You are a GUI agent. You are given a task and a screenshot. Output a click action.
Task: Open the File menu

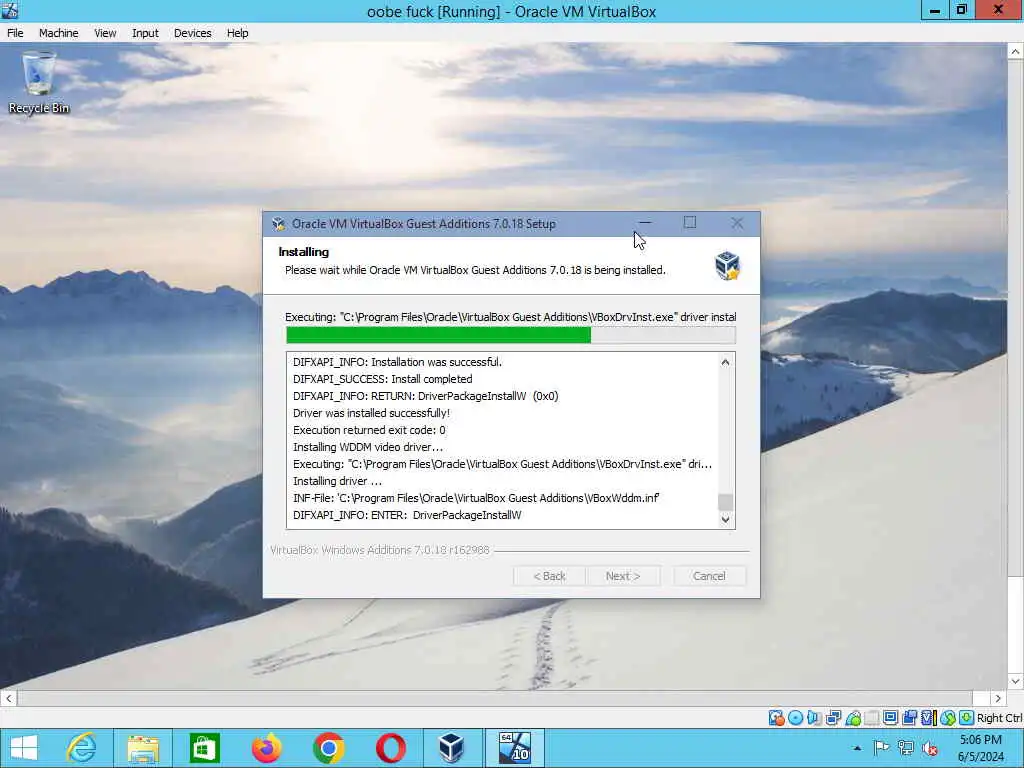[15, 33]
